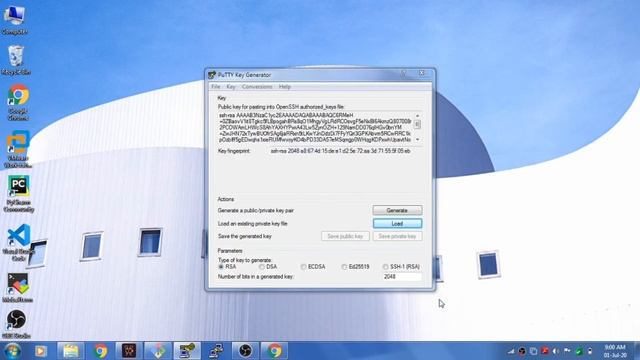The height and width of the screenshot is (360, 640).
Task: Select the PyCharm Community desktop shortcut
Action: point(18,194)
